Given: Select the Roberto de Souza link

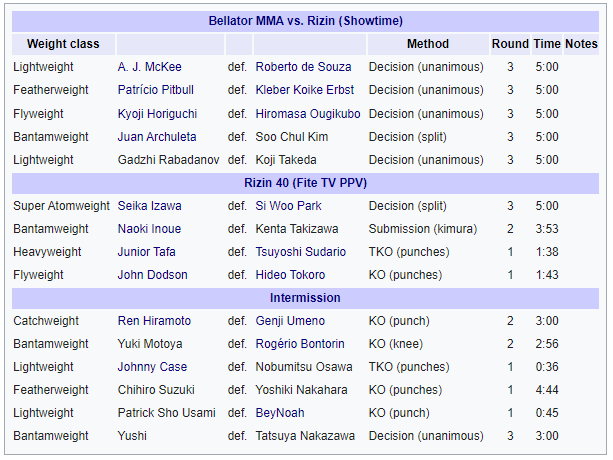Looking at the screenshot, I should 303,67.
